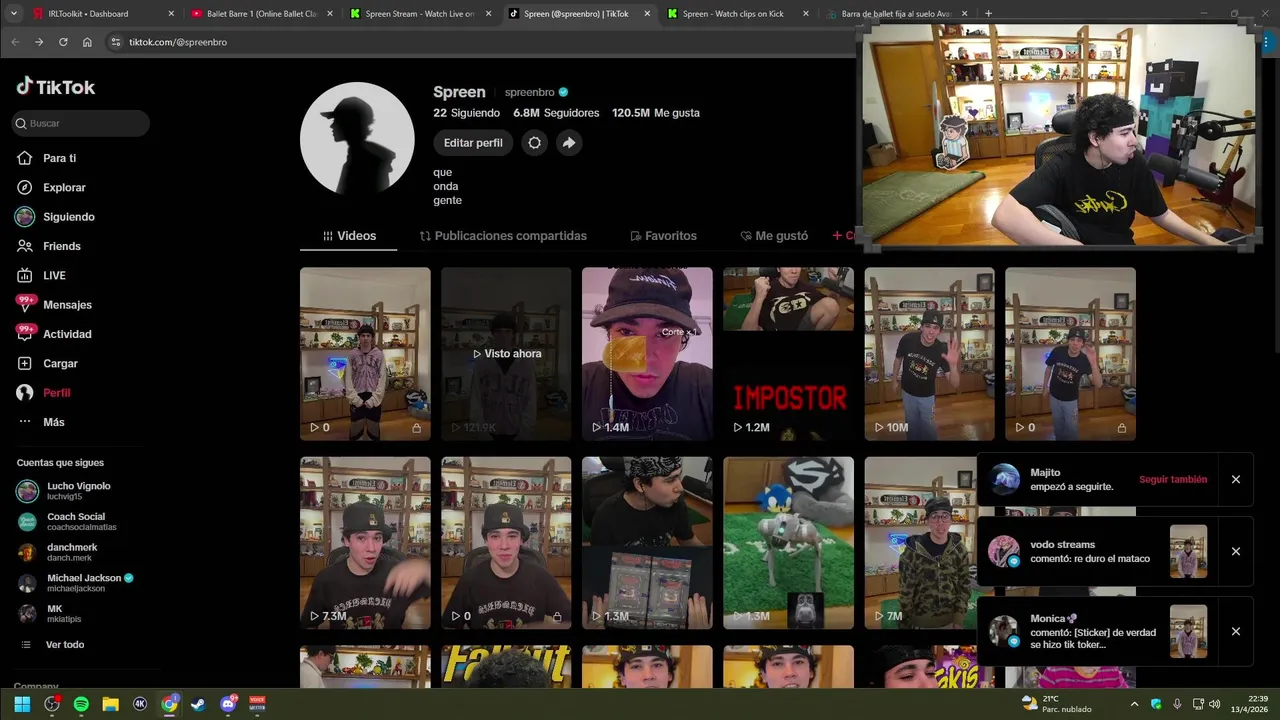
Task: Switch to IRLToolkit Dashboard browser tab
Action: pos(99,14)
